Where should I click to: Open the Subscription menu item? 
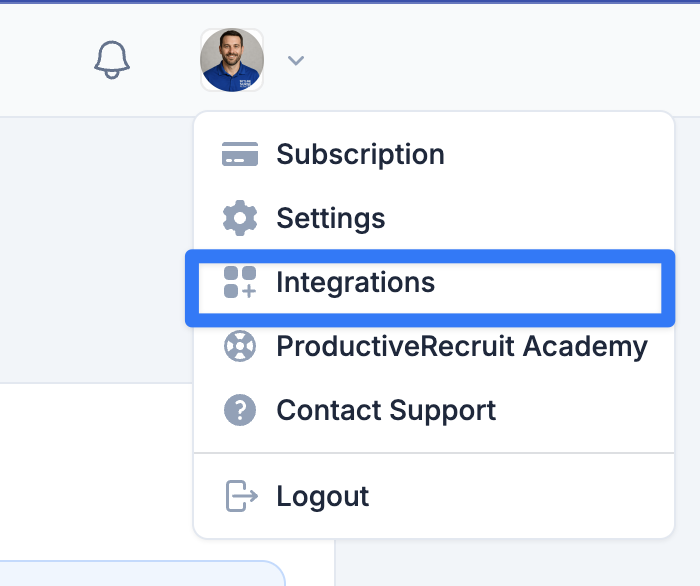click(x=433, y=154)
